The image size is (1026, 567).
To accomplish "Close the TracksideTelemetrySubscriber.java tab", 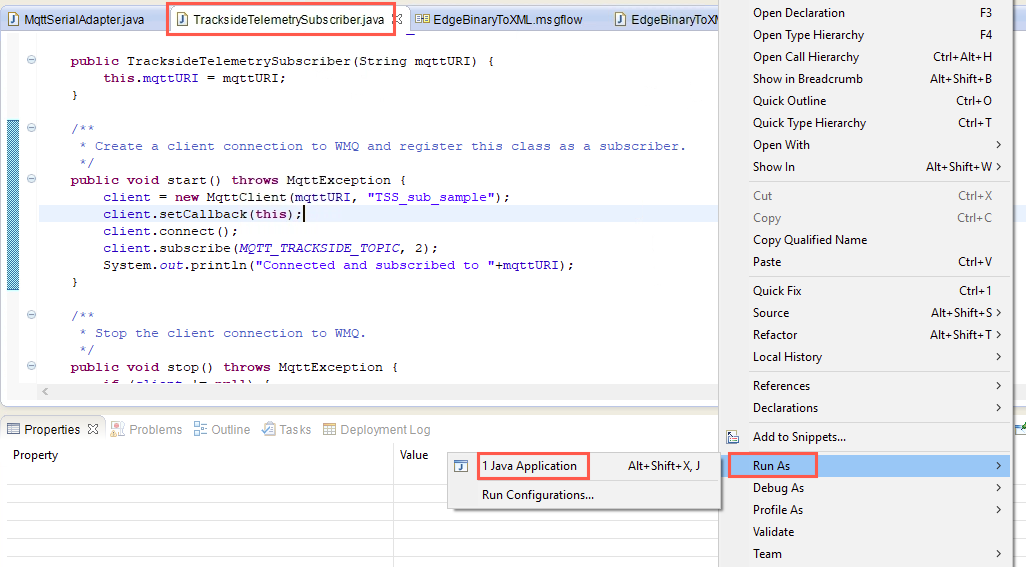I will click(x=397, y=19).
